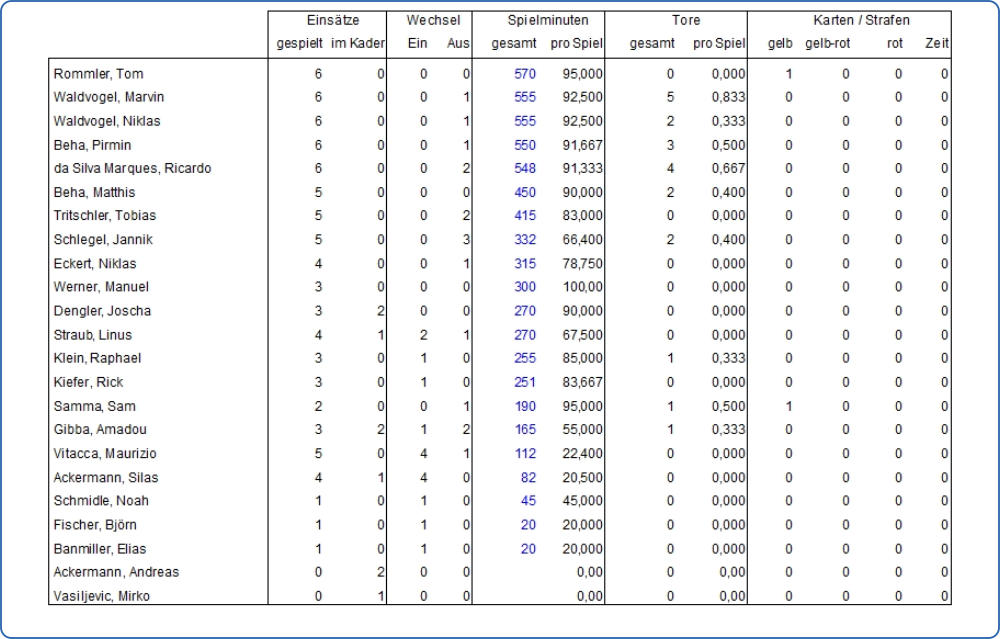
Task: Click Gibba, Amadou name
Action: 99,430
